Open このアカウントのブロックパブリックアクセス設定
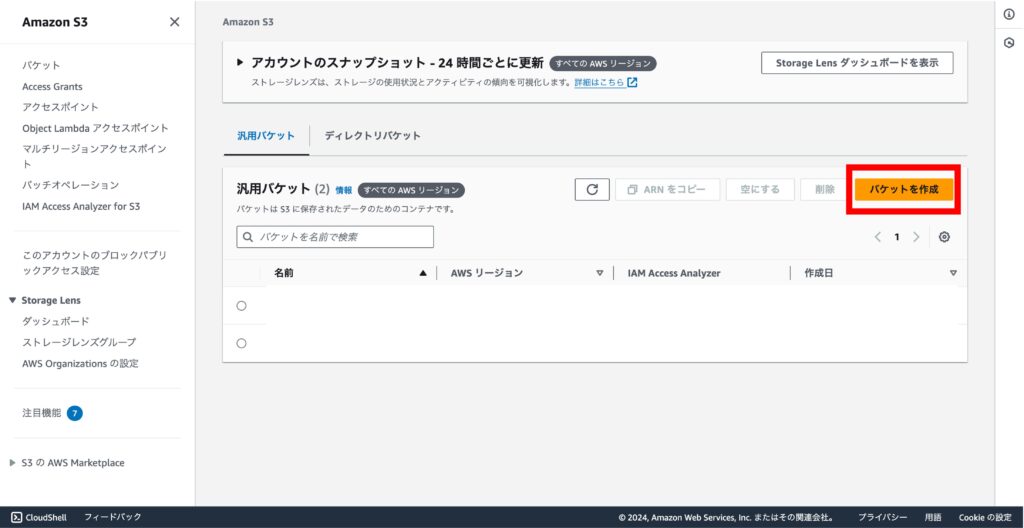Screen dimensions: 1024x528 click(94, 263)
